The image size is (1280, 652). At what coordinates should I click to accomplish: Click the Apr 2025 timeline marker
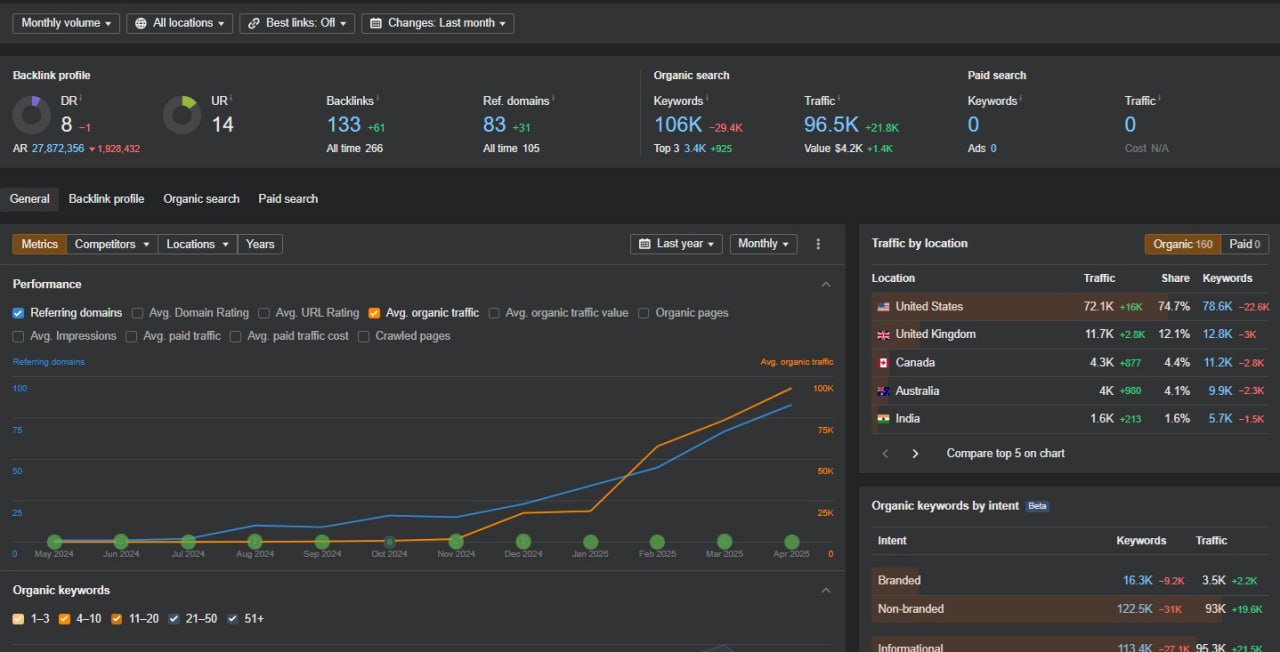791,542
